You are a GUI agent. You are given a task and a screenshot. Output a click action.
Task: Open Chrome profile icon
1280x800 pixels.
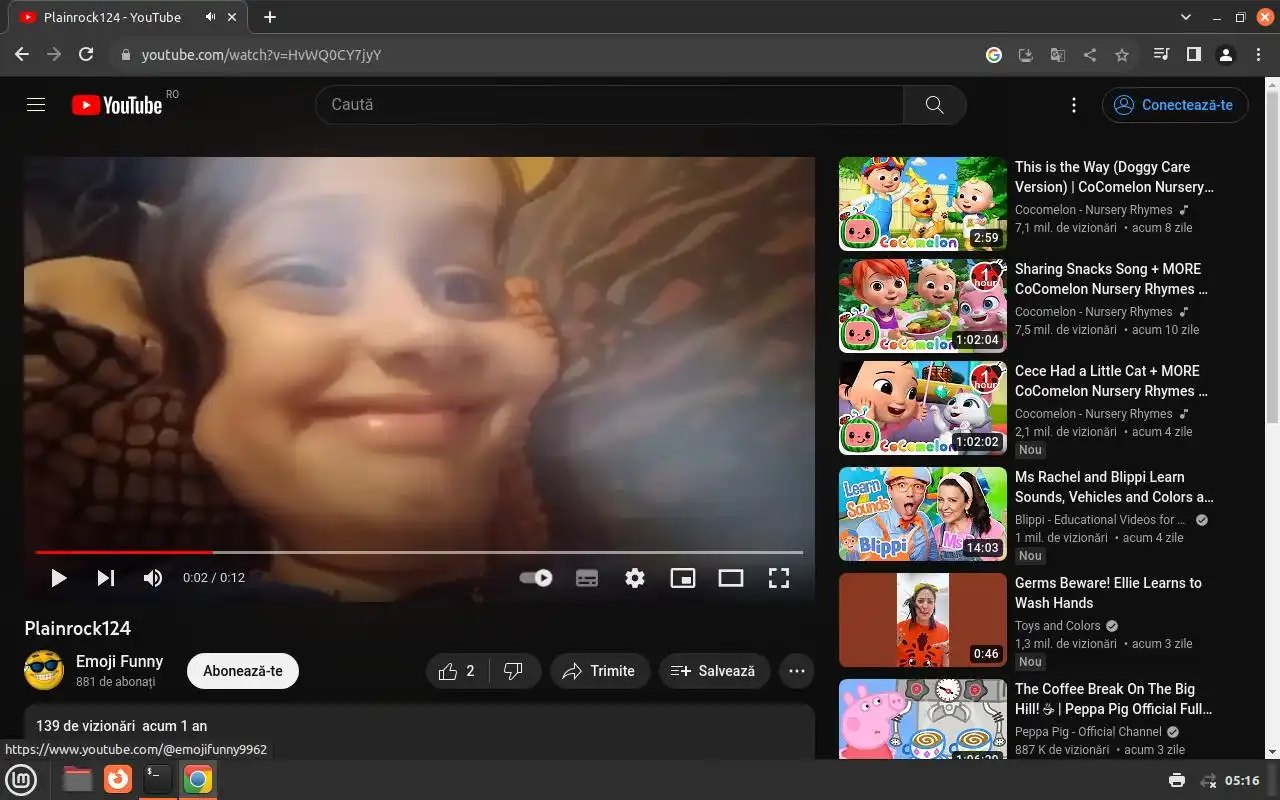1226,55
